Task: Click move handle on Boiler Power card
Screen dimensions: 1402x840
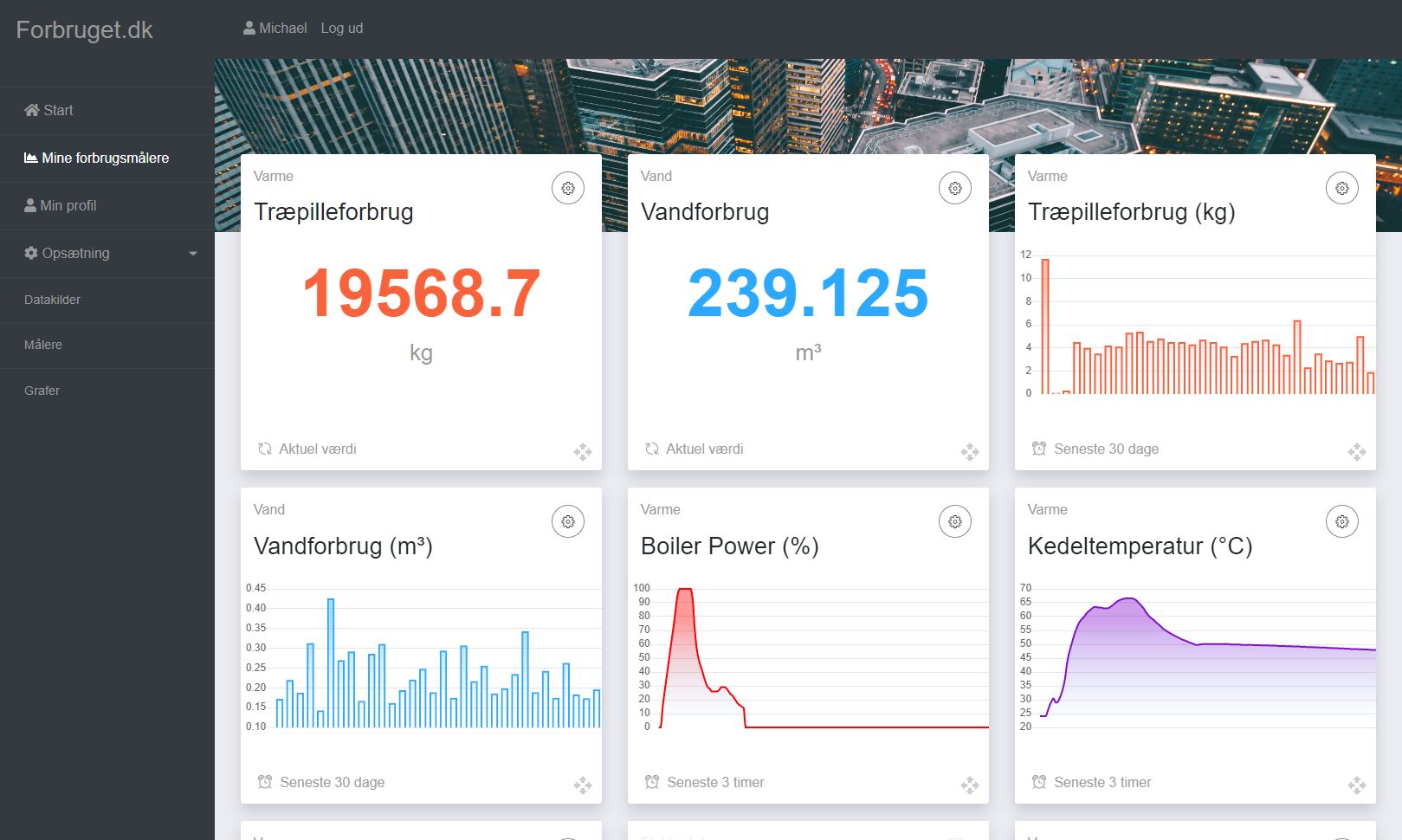Action: [x=970, y=785]
